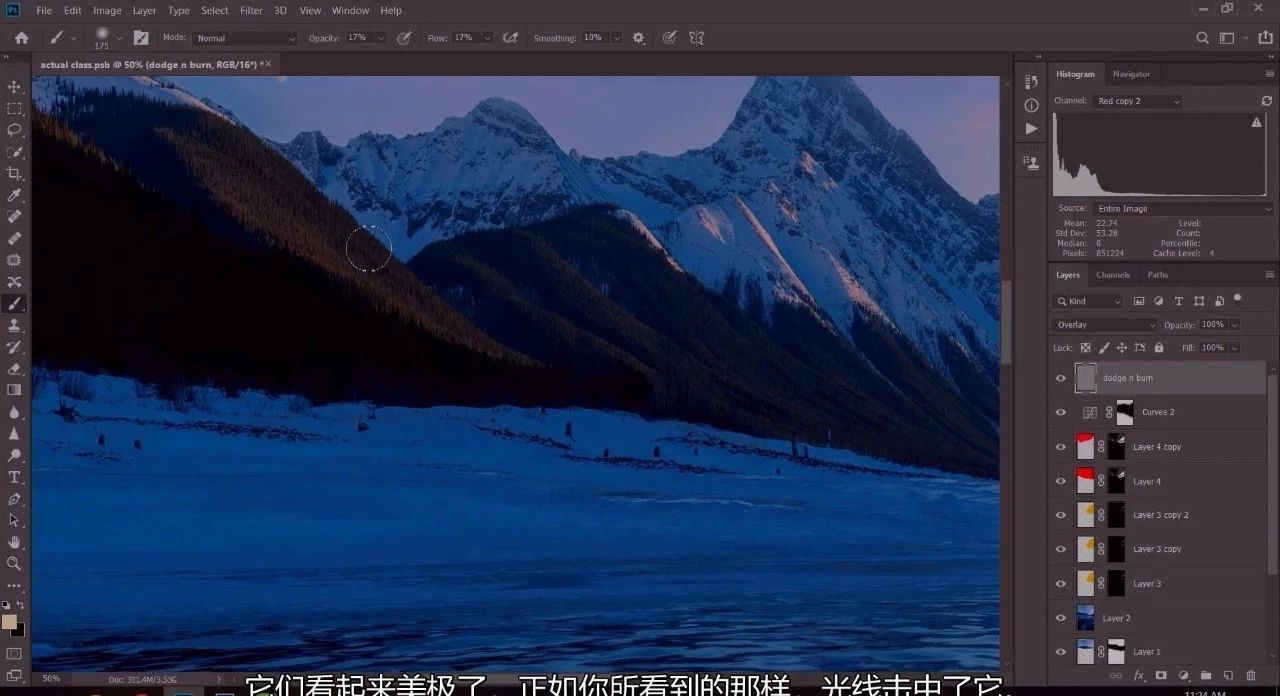1280x696 pixels.
Task: Click the layer Fill value field
Action: (1213, 348)
